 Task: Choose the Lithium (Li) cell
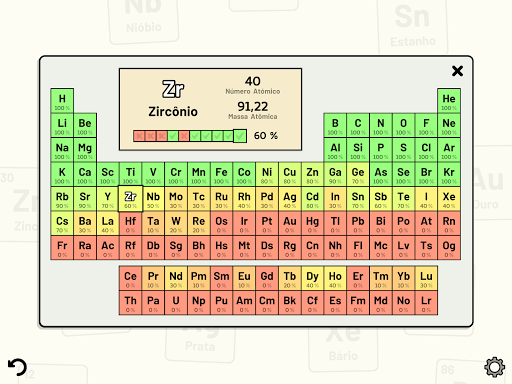point(62,125)
